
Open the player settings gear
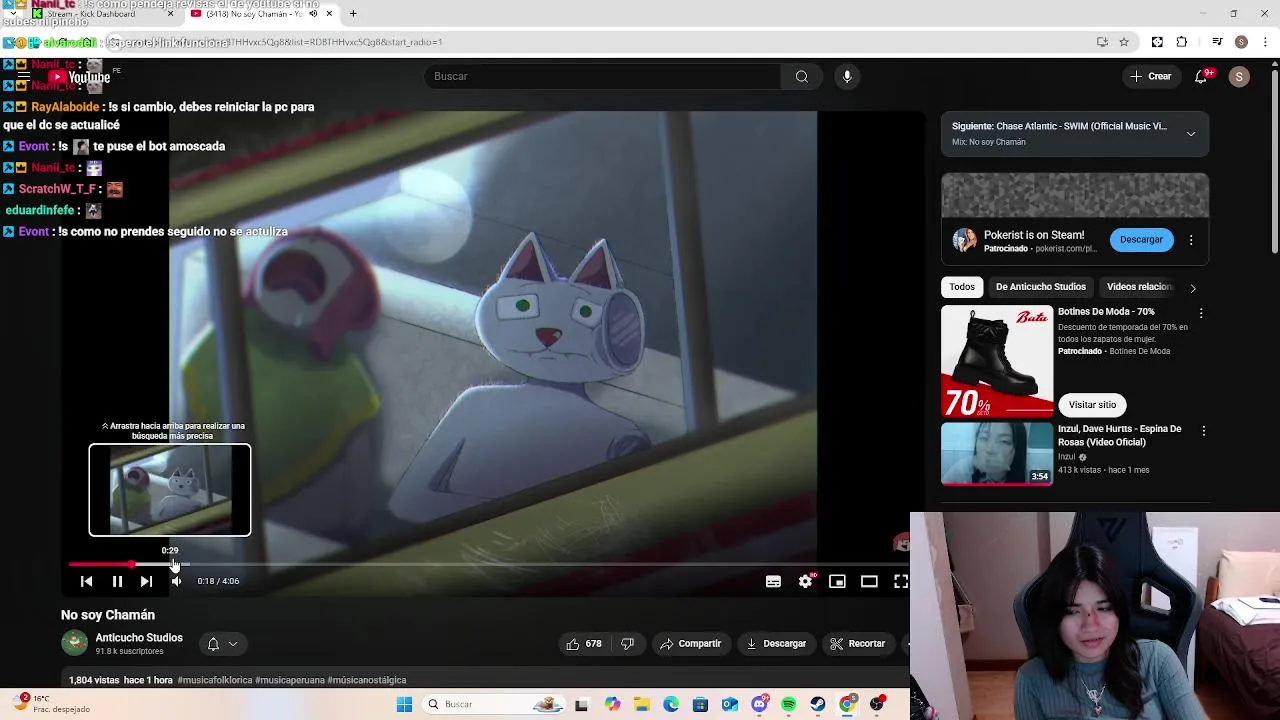pos(806,581)
